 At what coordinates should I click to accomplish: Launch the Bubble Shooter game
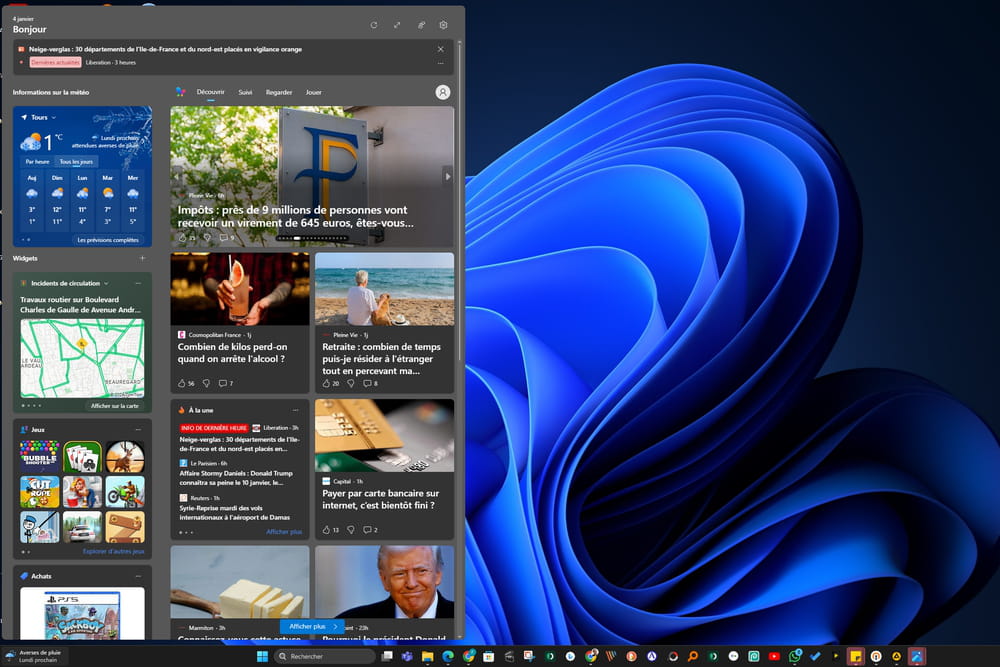(40, 456)
